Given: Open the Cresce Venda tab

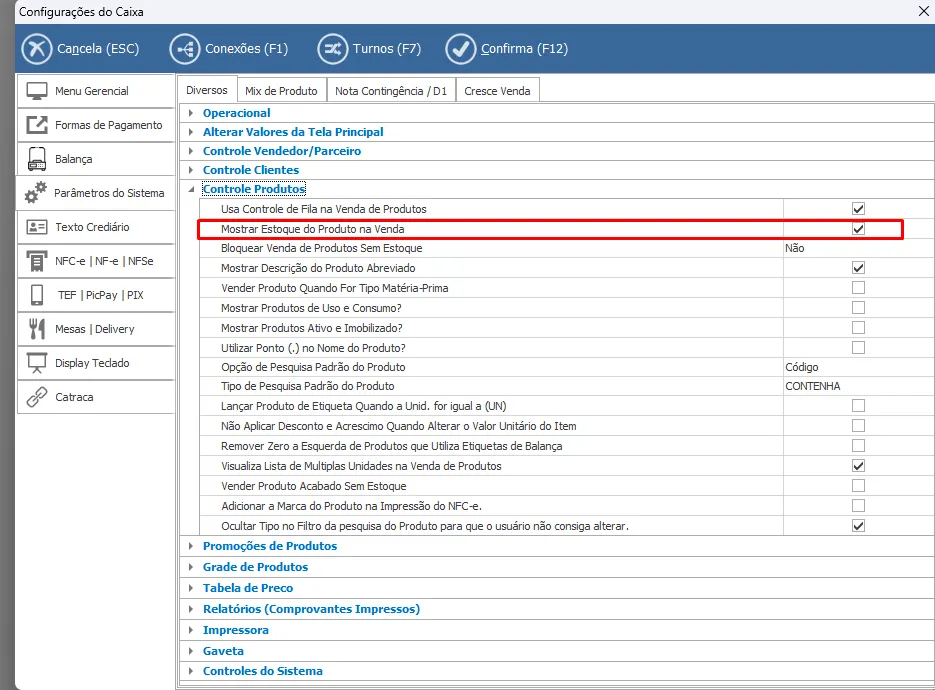Looking at the screenshot, I should pyautogui.click(x=497, y=91).
